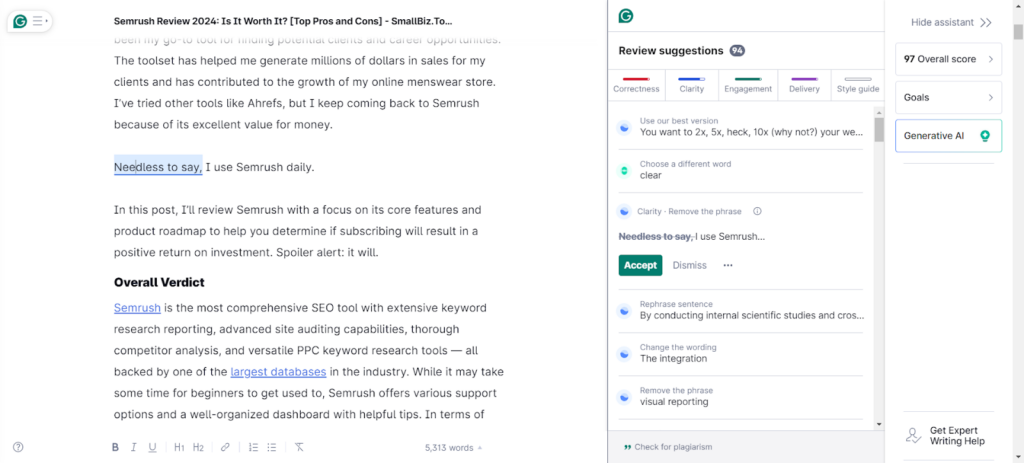Open Generative AI assistant
Viewport: 1024px width, 463px height.
point(948,135)
